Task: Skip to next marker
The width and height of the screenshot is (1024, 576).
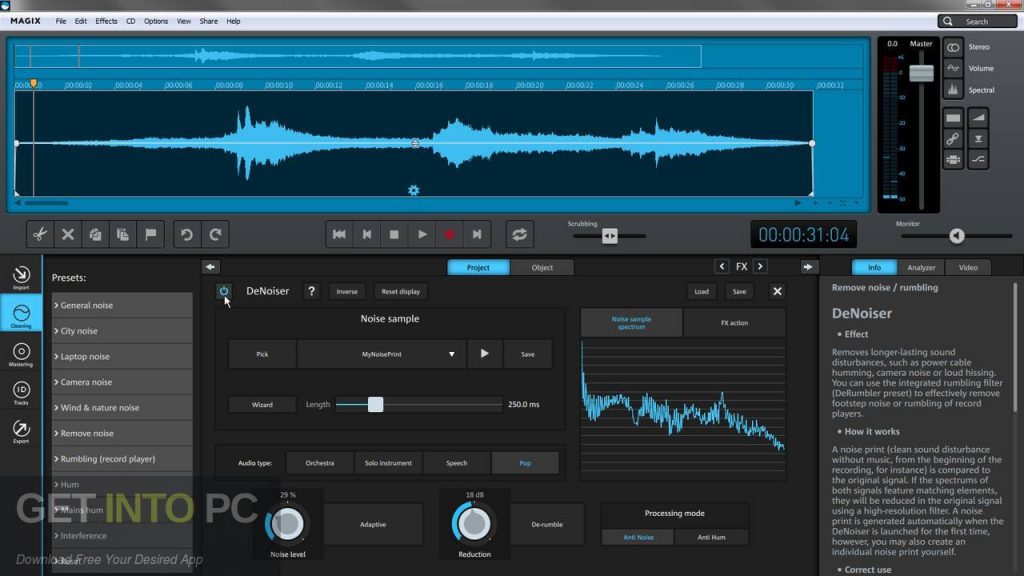Action: tap(477, 234)
